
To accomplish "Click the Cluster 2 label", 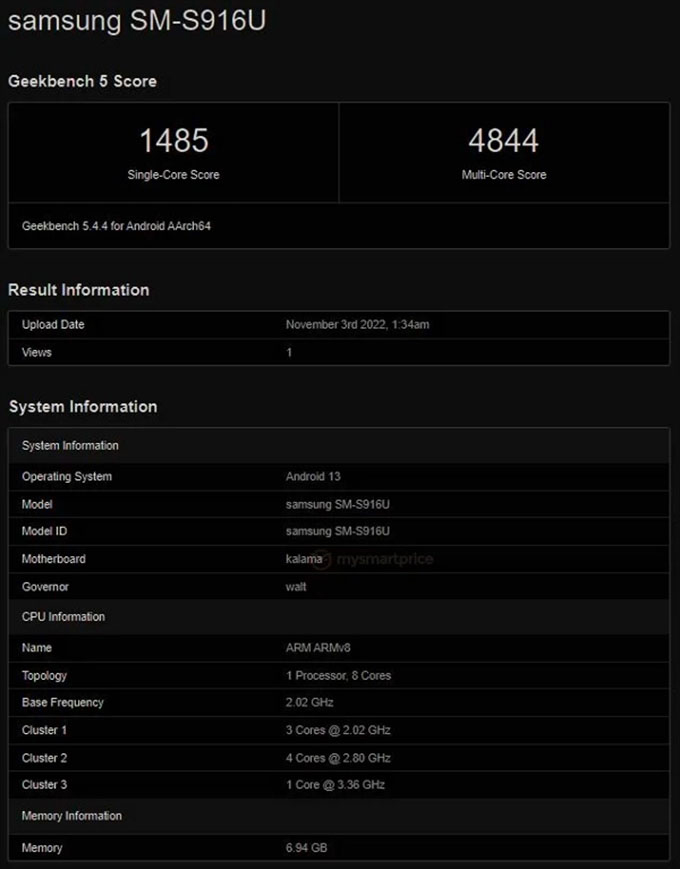I will coord(44,758).
